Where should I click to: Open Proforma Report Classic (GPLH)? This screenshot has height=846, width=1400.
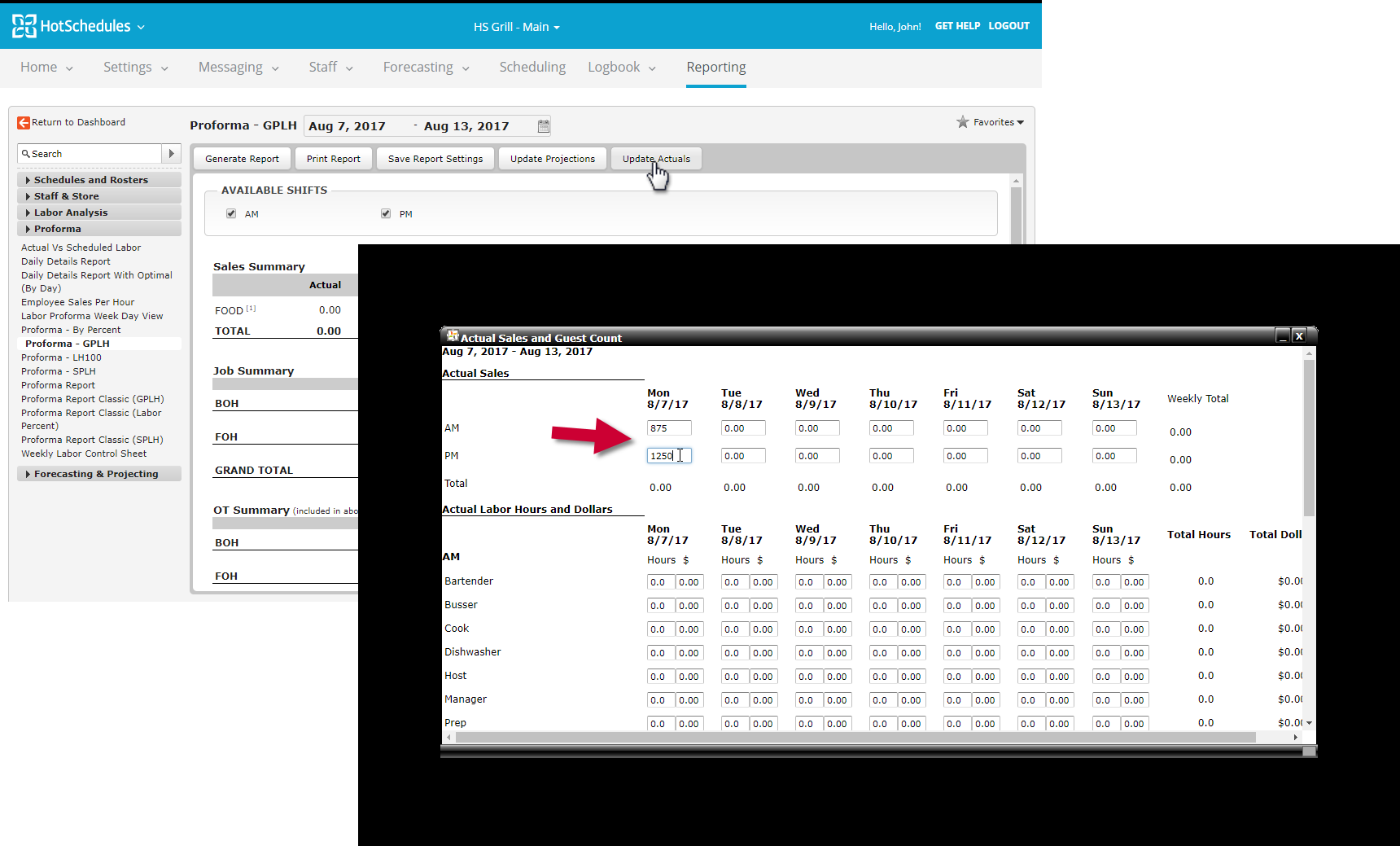[x=93, y=399]
